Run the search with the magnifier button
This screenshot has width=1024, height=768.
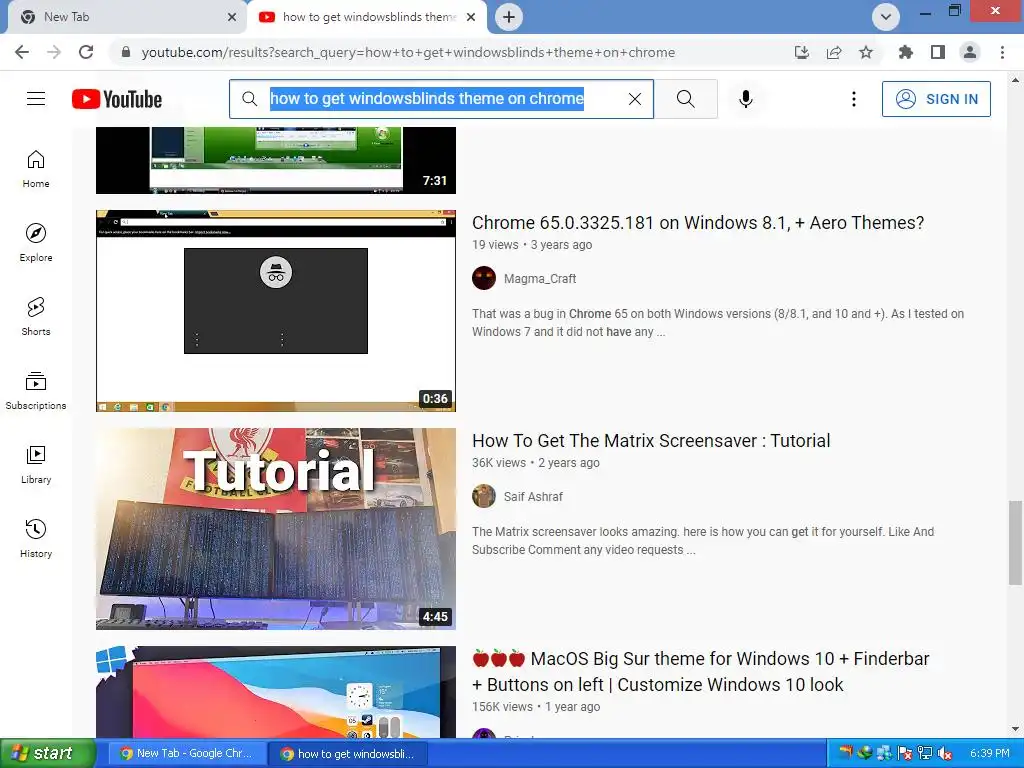click(x=686, y=99)
